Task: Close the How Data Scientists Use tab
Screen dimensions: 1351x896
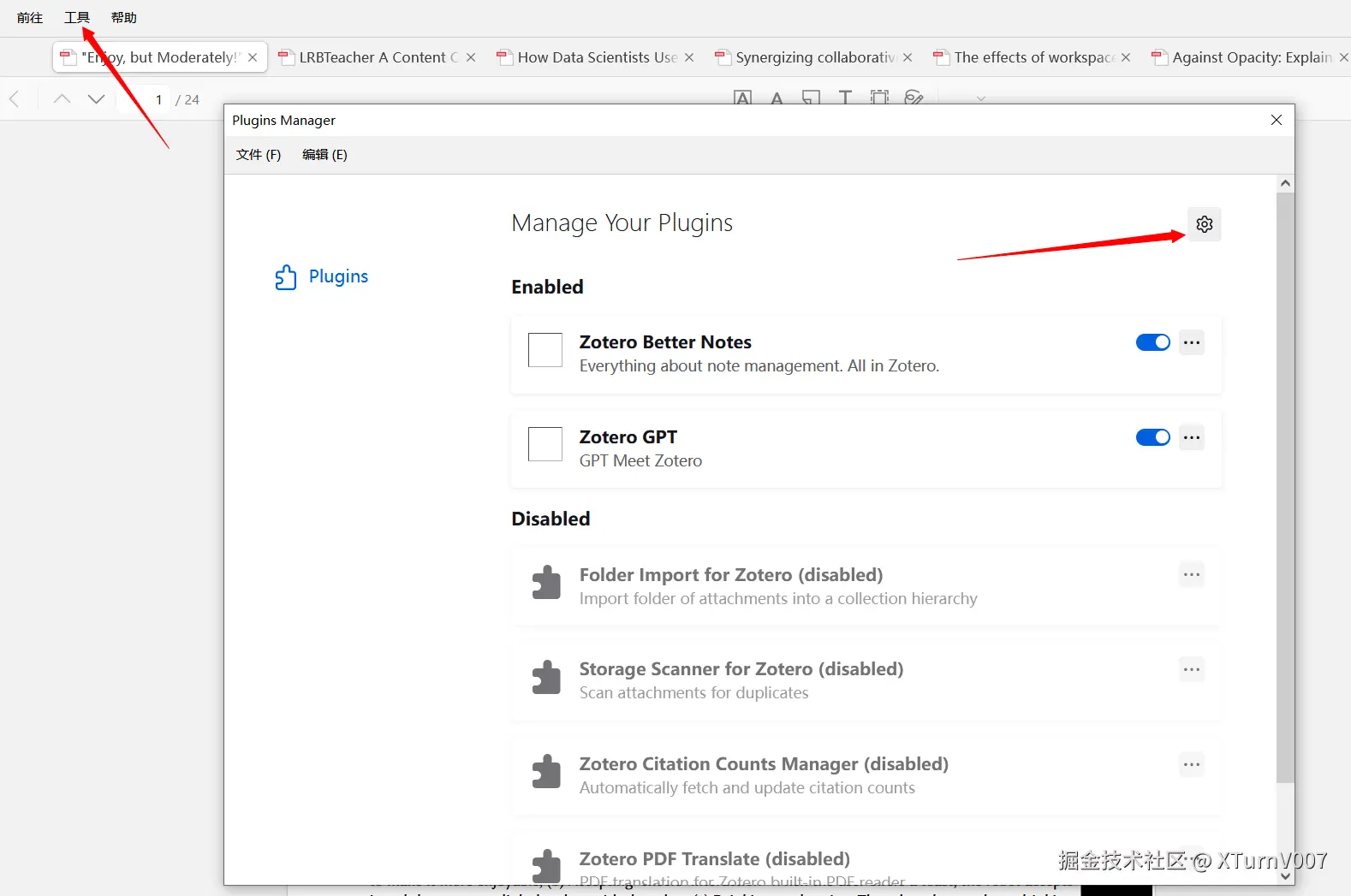Action: pyautogui.click(x=689, y=57)
